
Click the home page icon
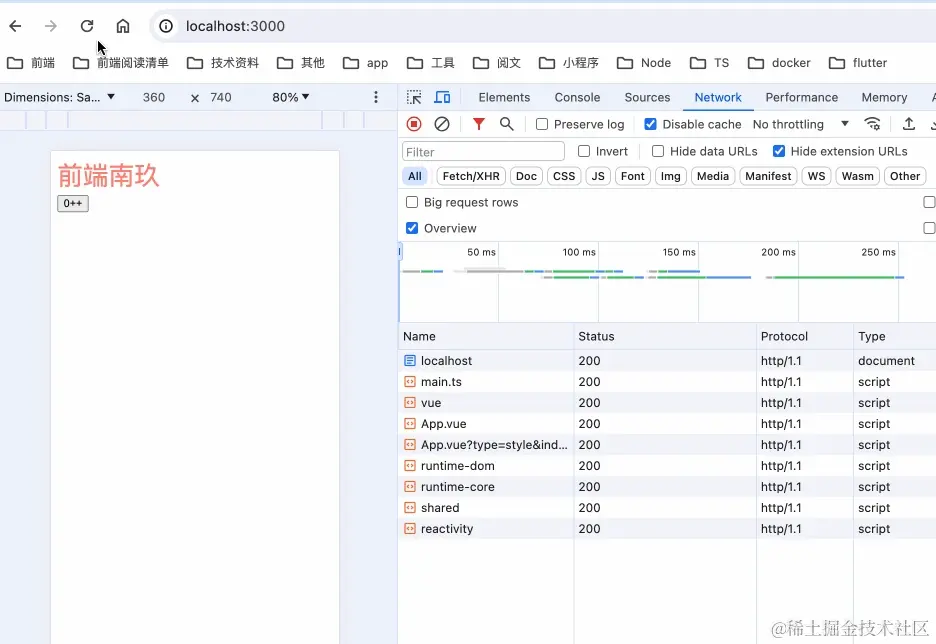pos(123,26)
